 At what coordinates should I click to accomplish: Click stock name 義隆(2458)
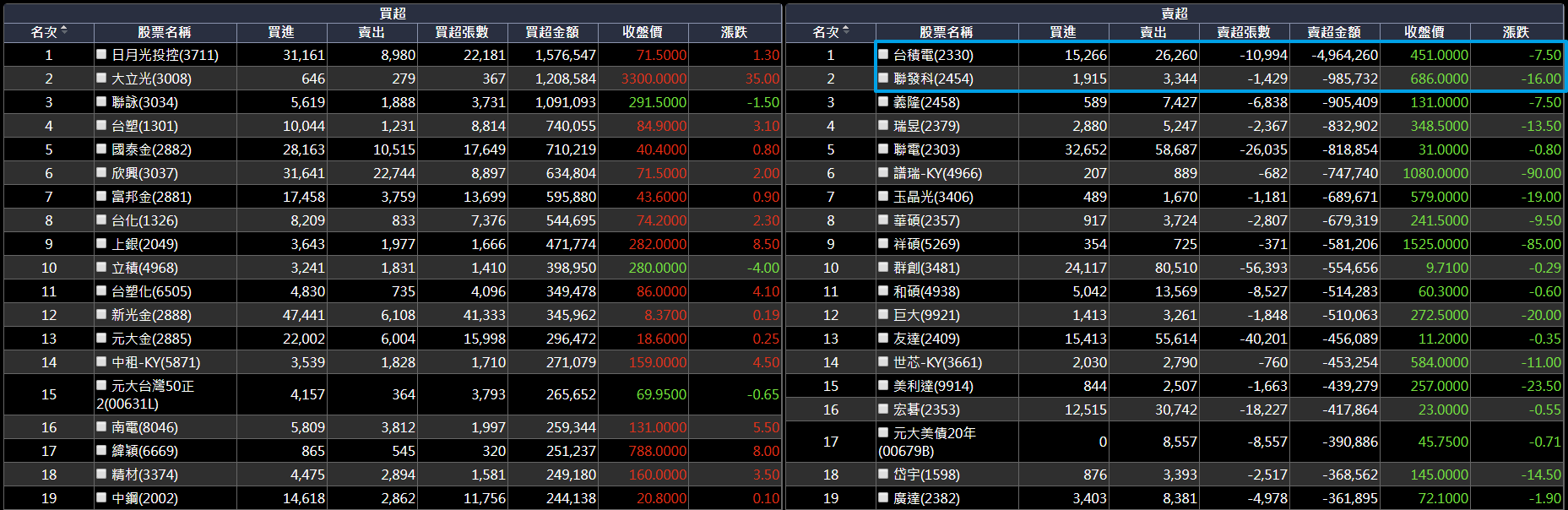[x=926, y=102]
